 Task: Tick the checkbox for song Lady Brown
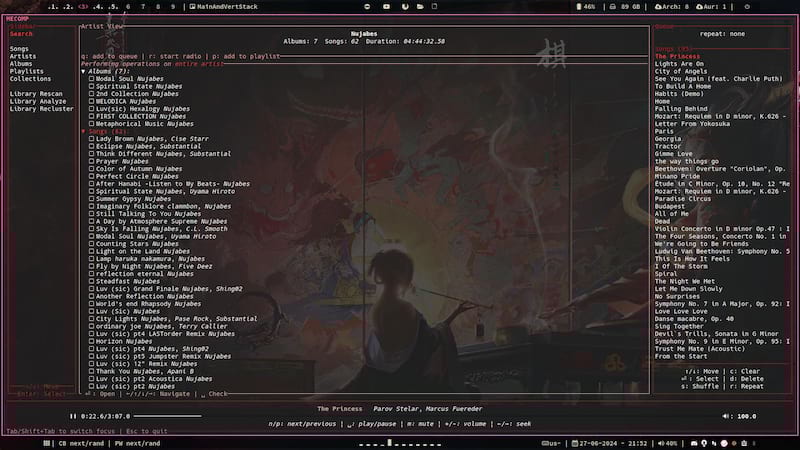click(x=92, y=139)
